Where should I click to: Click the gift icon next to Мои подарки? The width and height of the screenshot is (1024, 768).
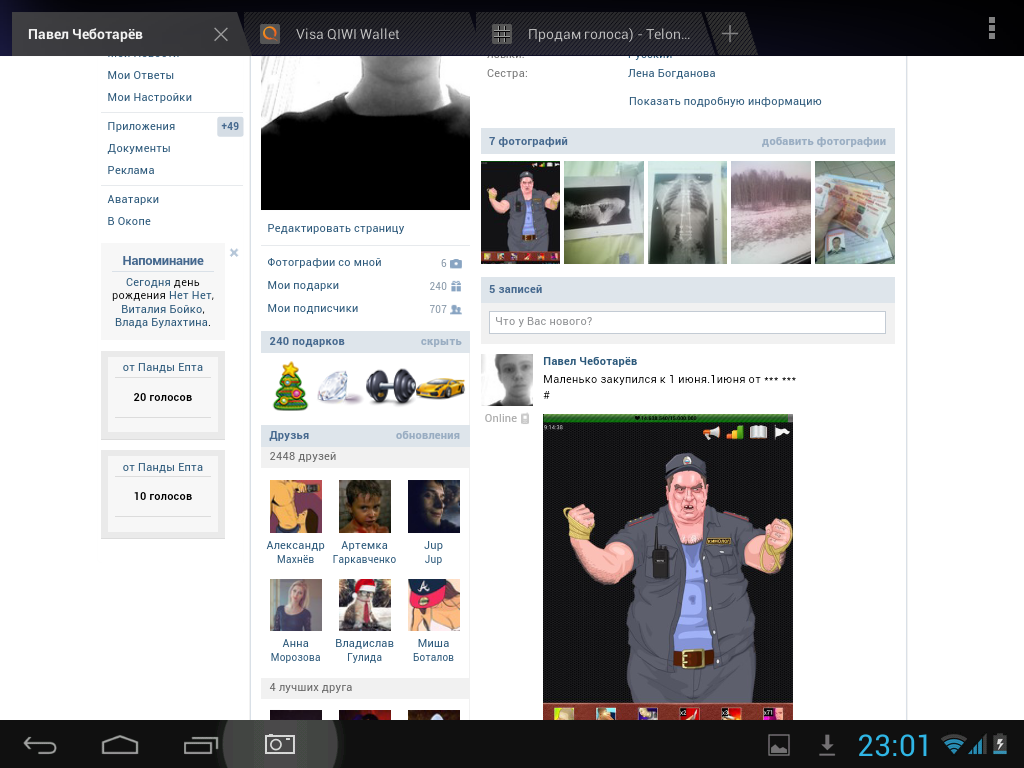tap(456, 286)
